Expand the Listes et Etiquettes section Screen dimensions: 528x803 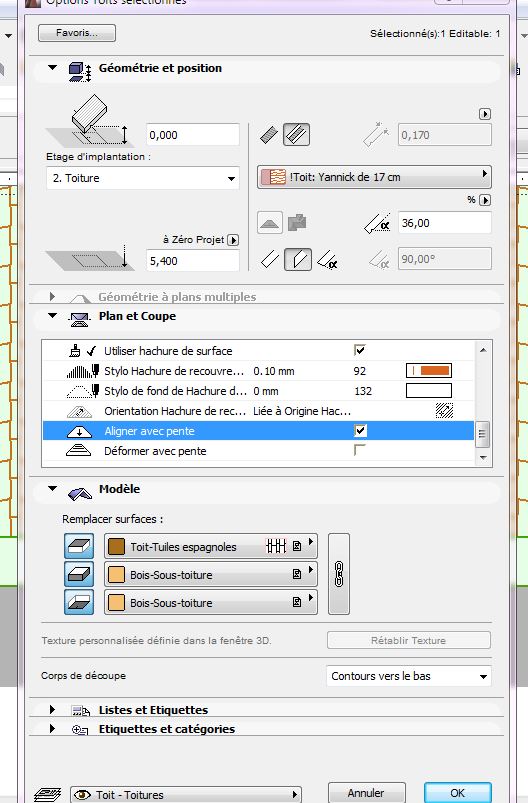click(52, 709)
